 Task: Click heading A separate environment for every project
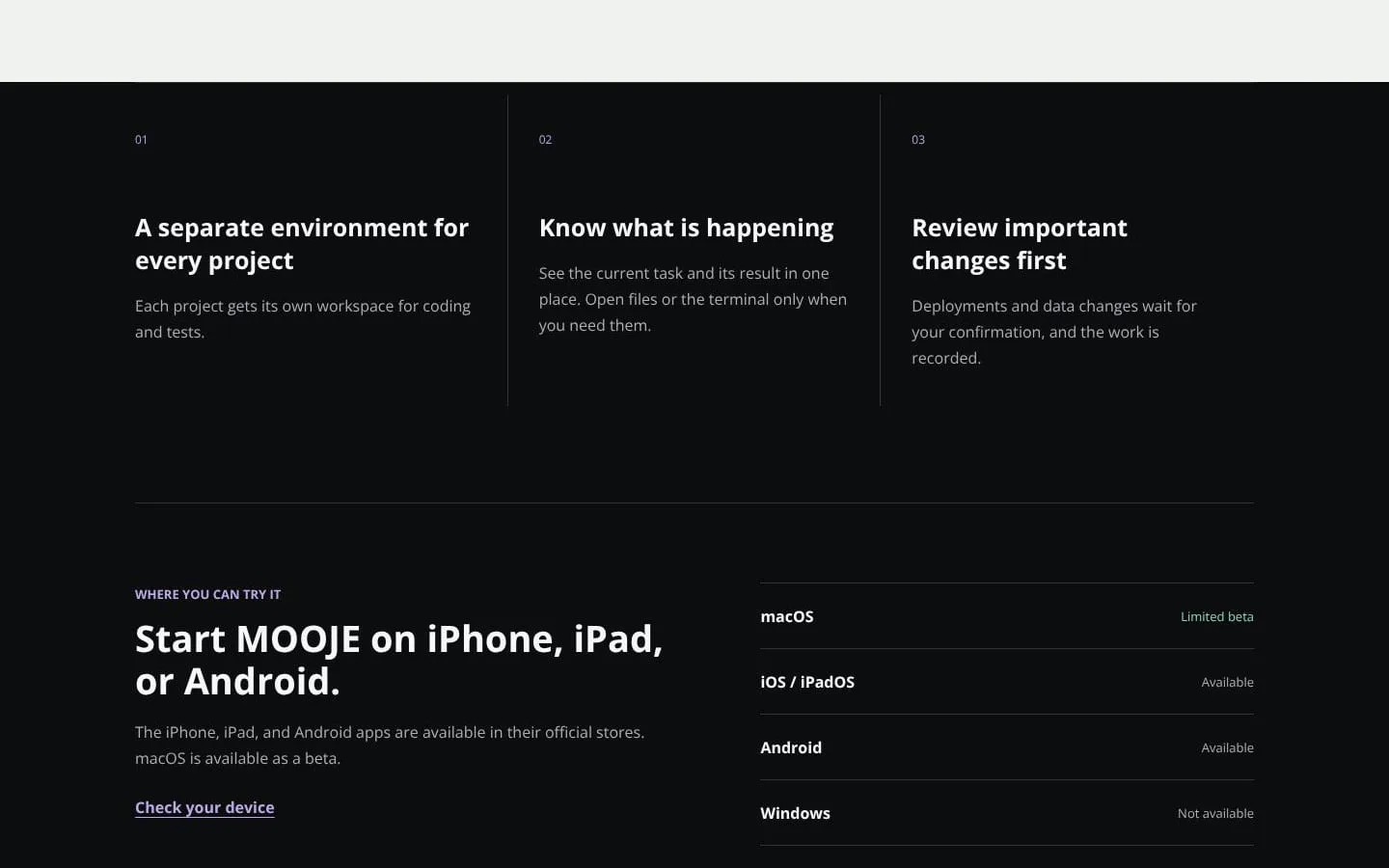[x=302, y=244]
